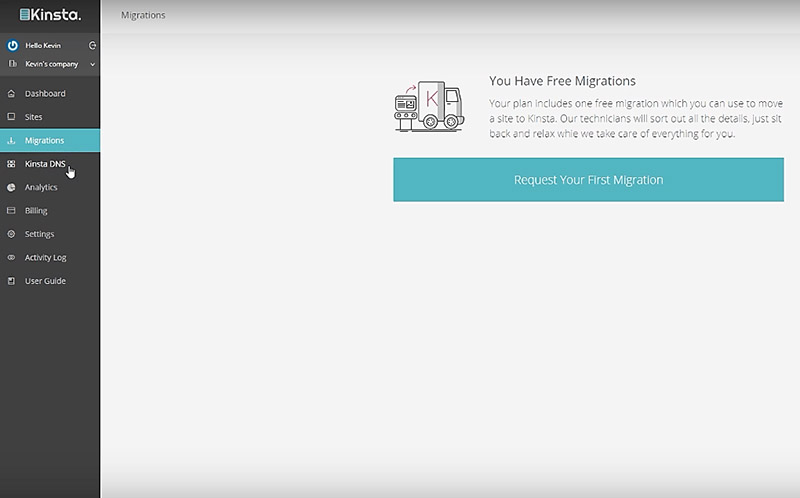Click the free migration description paragraph
Screen dimensions: 800x498
coord(636,118)
